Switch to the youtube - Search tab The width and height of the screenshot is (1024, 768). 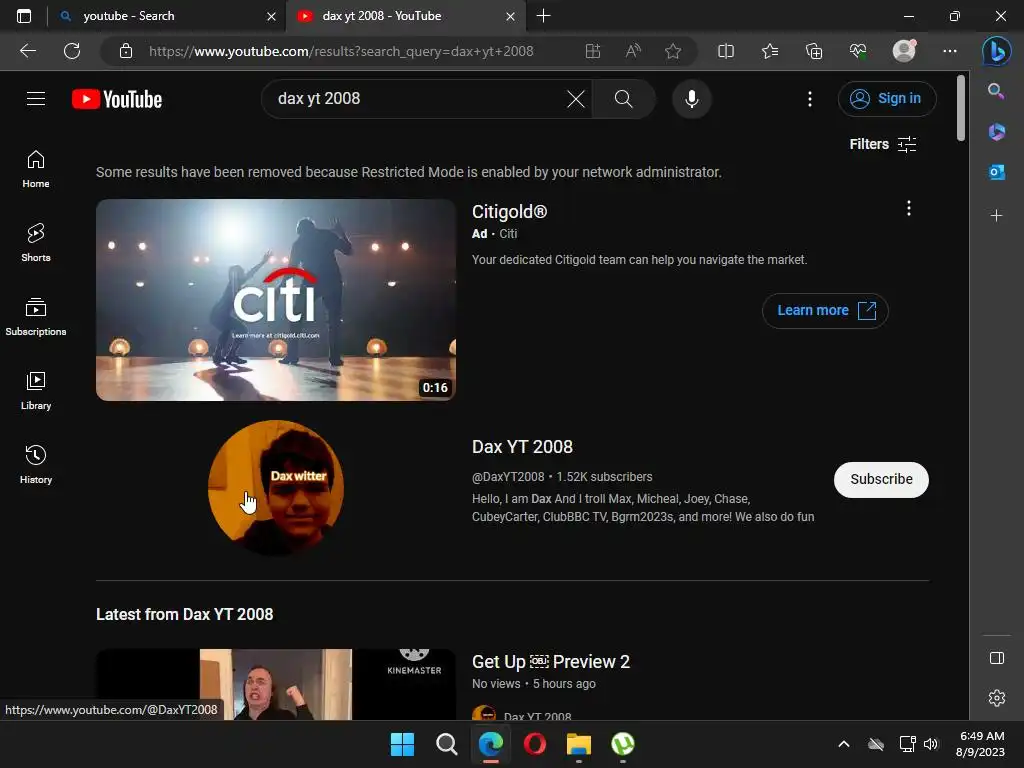coord(167,16)
